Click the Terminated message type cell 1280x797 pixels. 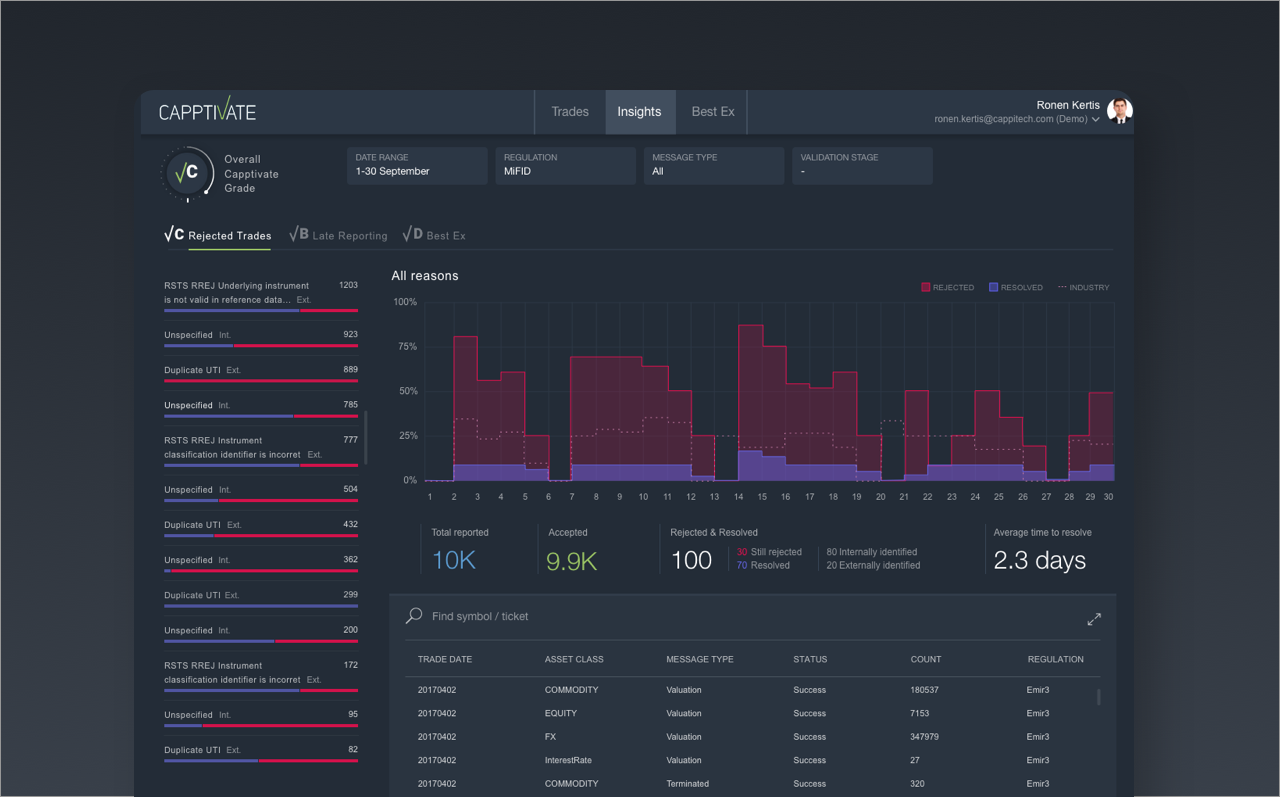[x=688, y=784]
